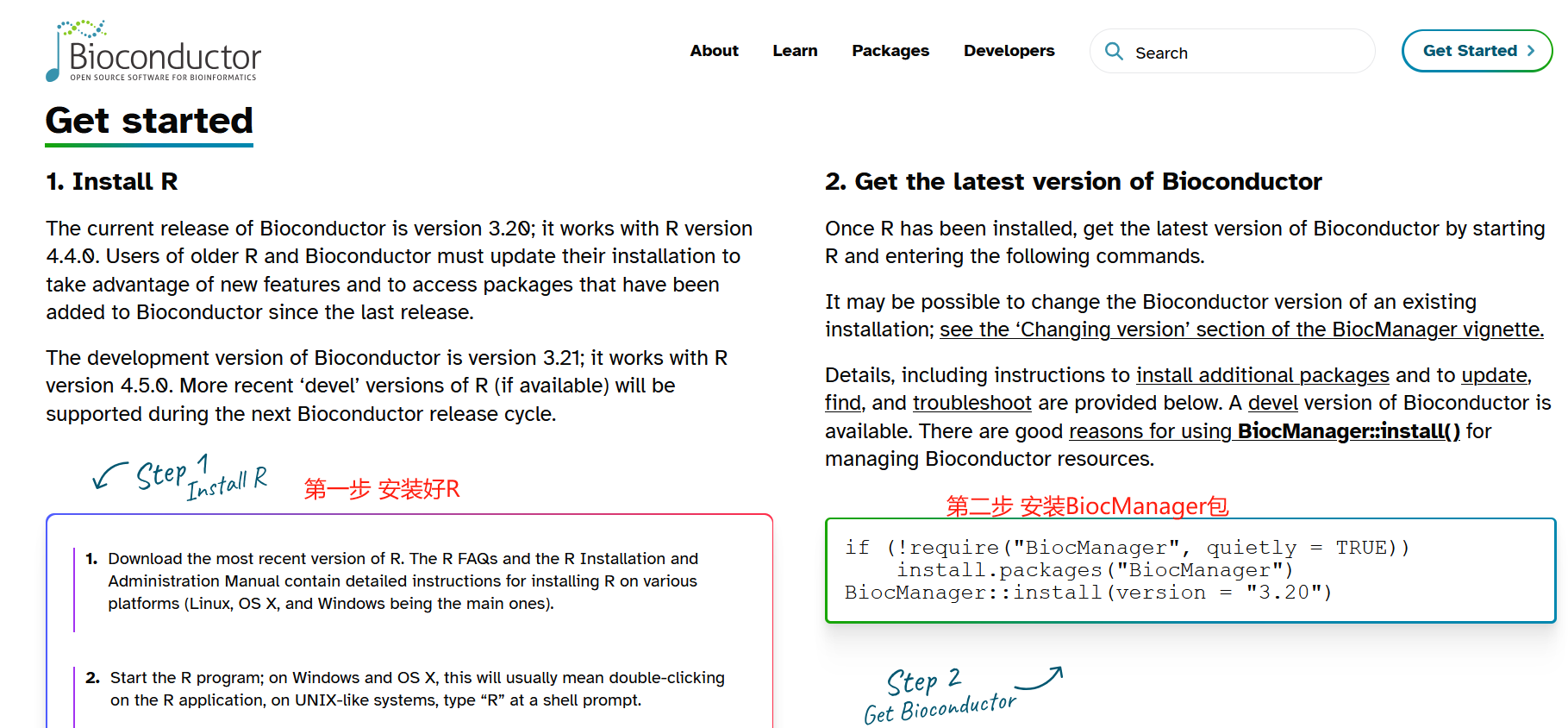Click the 'Start the R program' step text
The height and width of the screenshot is (728, 1568).
tap(417, 689)
